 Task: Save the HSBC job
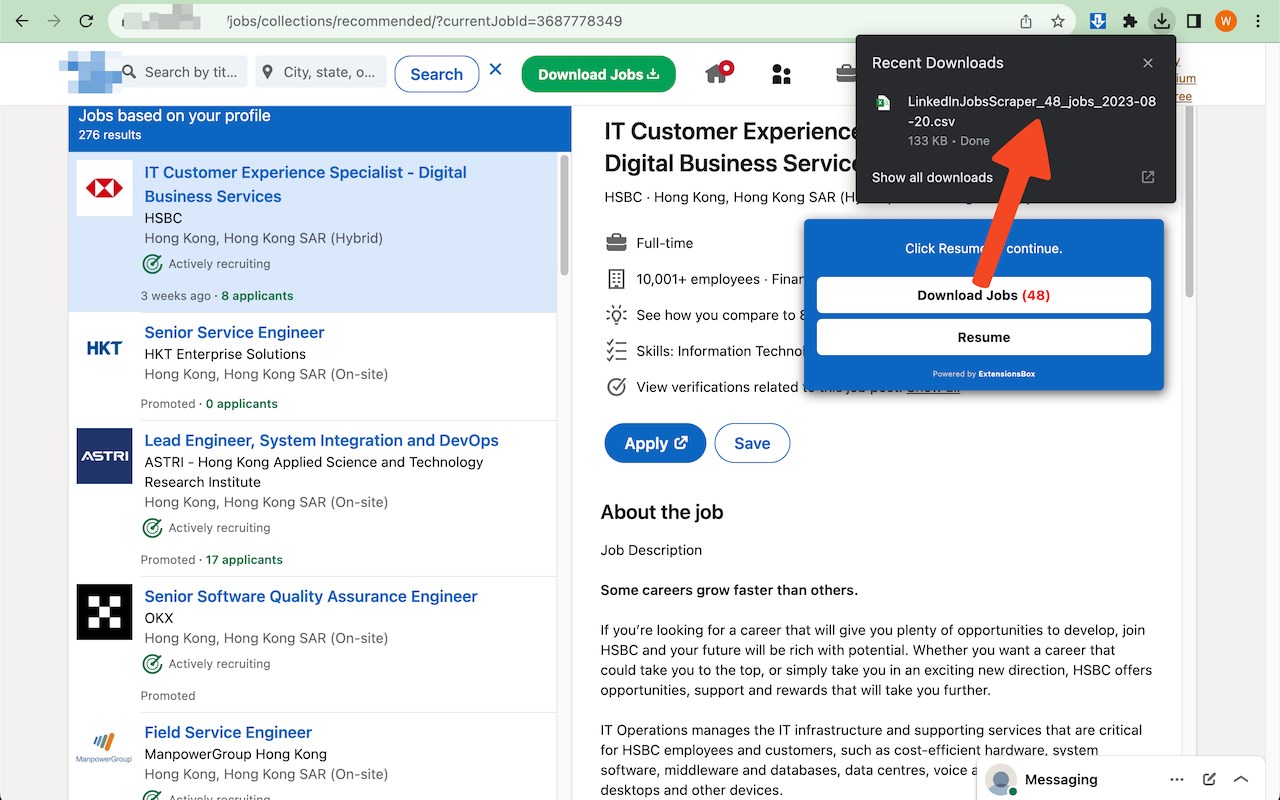click(x=752, y=443)
